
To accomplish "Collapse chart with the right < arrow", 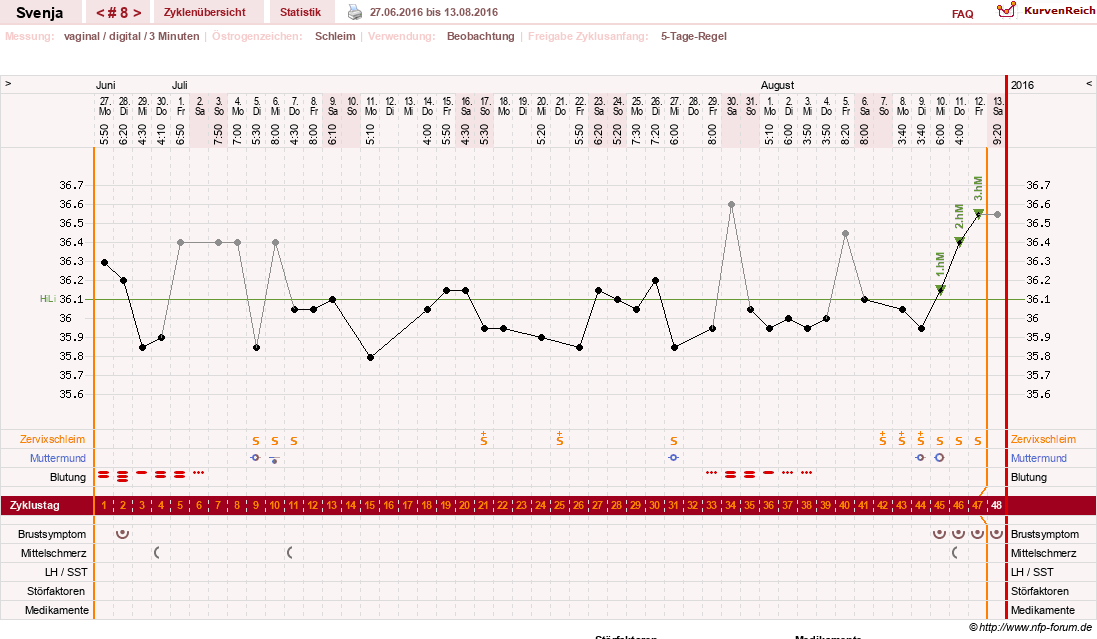I will click(x=1089, y=83).
